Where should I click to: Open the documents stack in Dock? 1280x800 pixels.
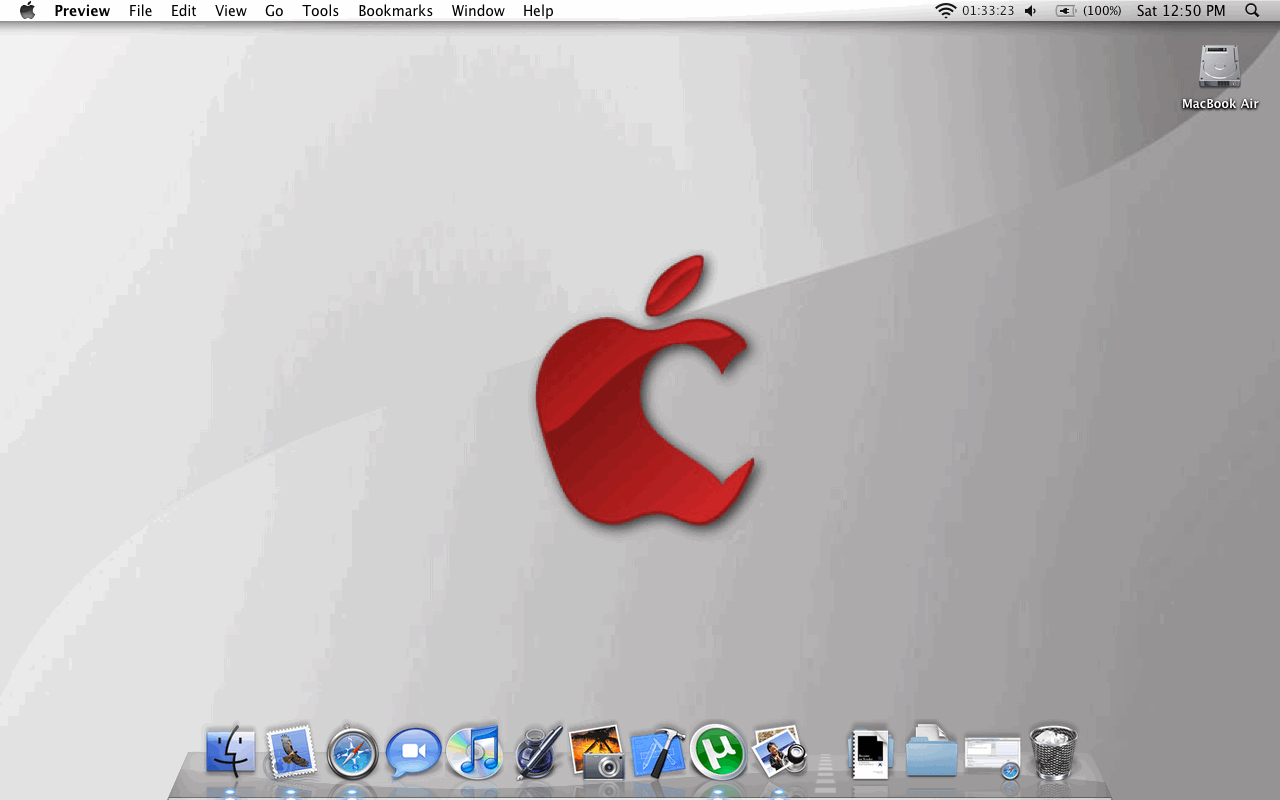coord(870,754)
